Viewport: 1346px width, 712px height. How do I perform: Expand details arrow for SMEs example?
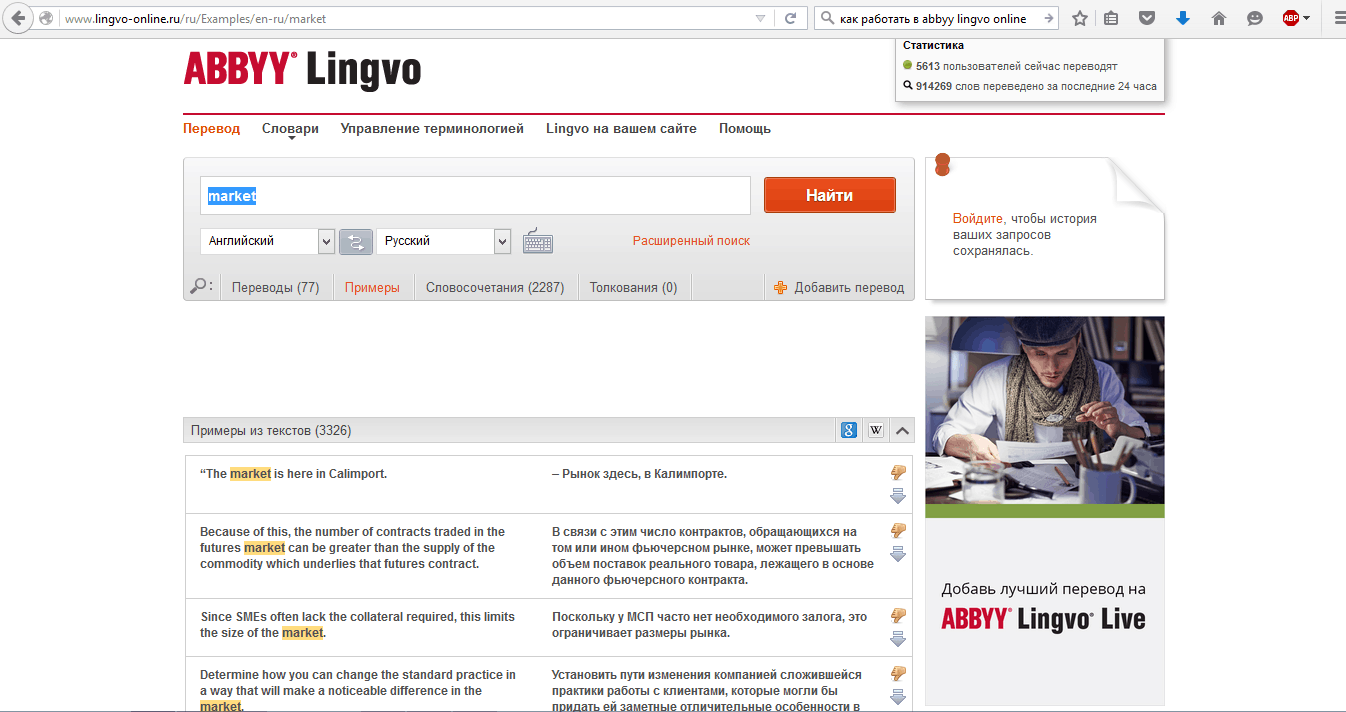click(x=897, y=639)
